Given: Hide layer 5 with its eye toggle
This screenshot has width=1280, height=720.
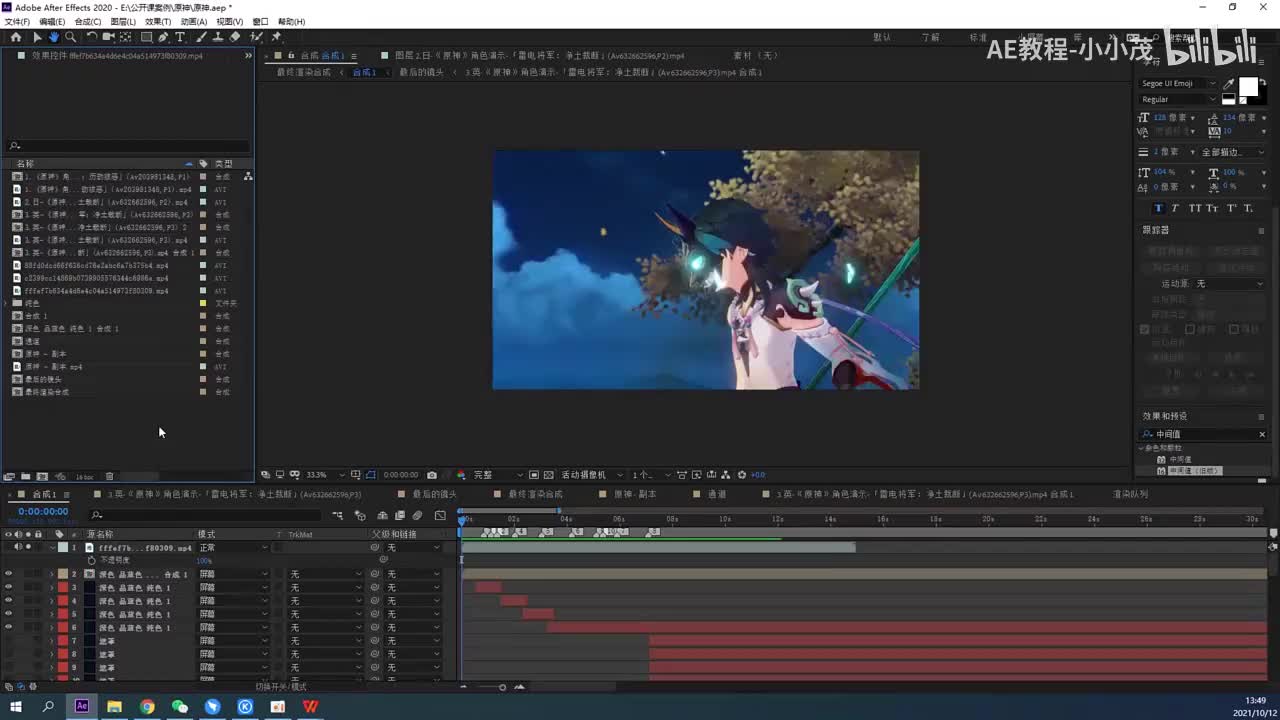Looking at the screenshot, I should coord(8,614).
